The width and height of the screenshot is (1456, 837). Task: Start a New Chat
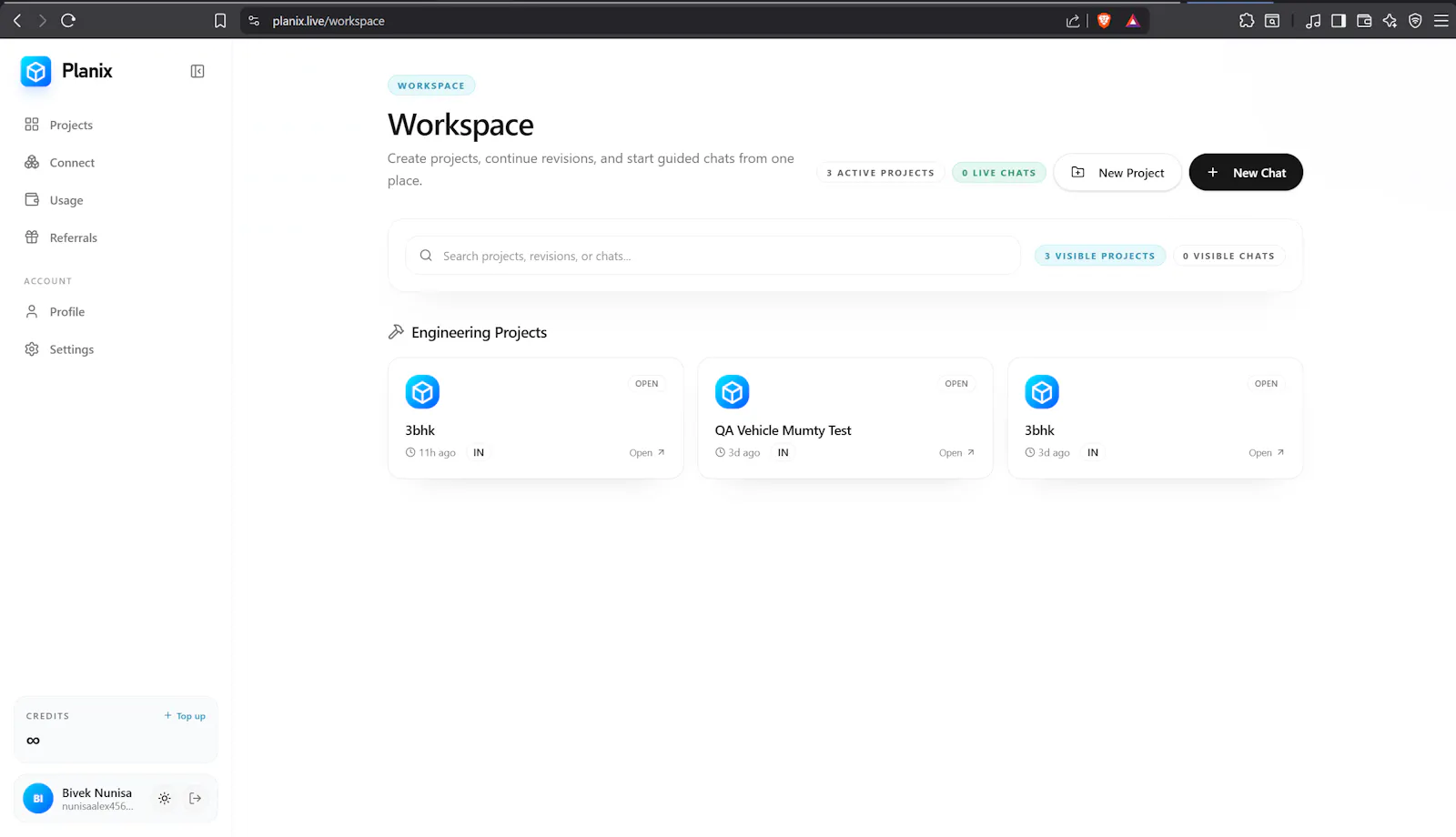pos(1246,173)
